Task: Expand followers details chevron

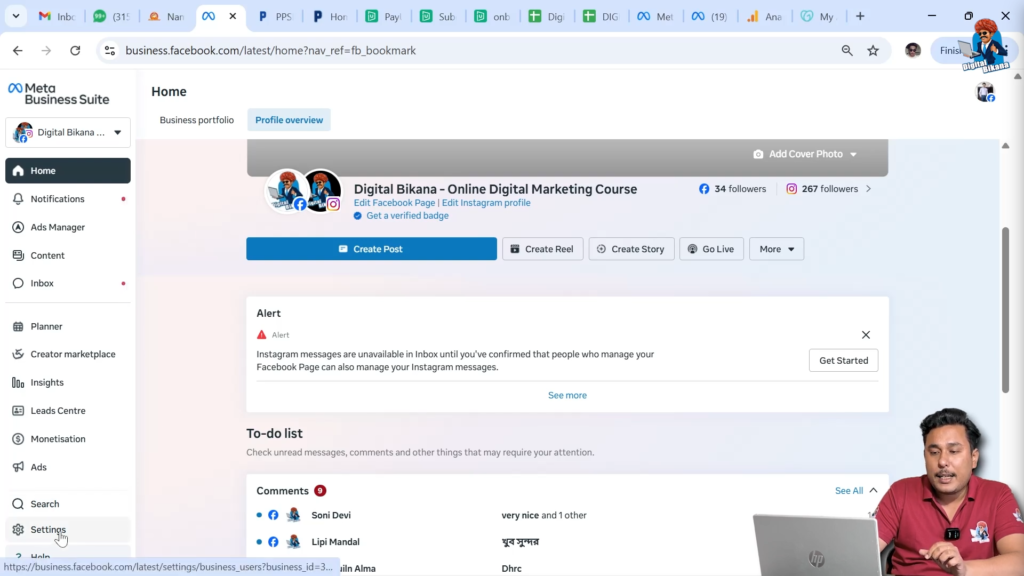Action: [869, 189]
